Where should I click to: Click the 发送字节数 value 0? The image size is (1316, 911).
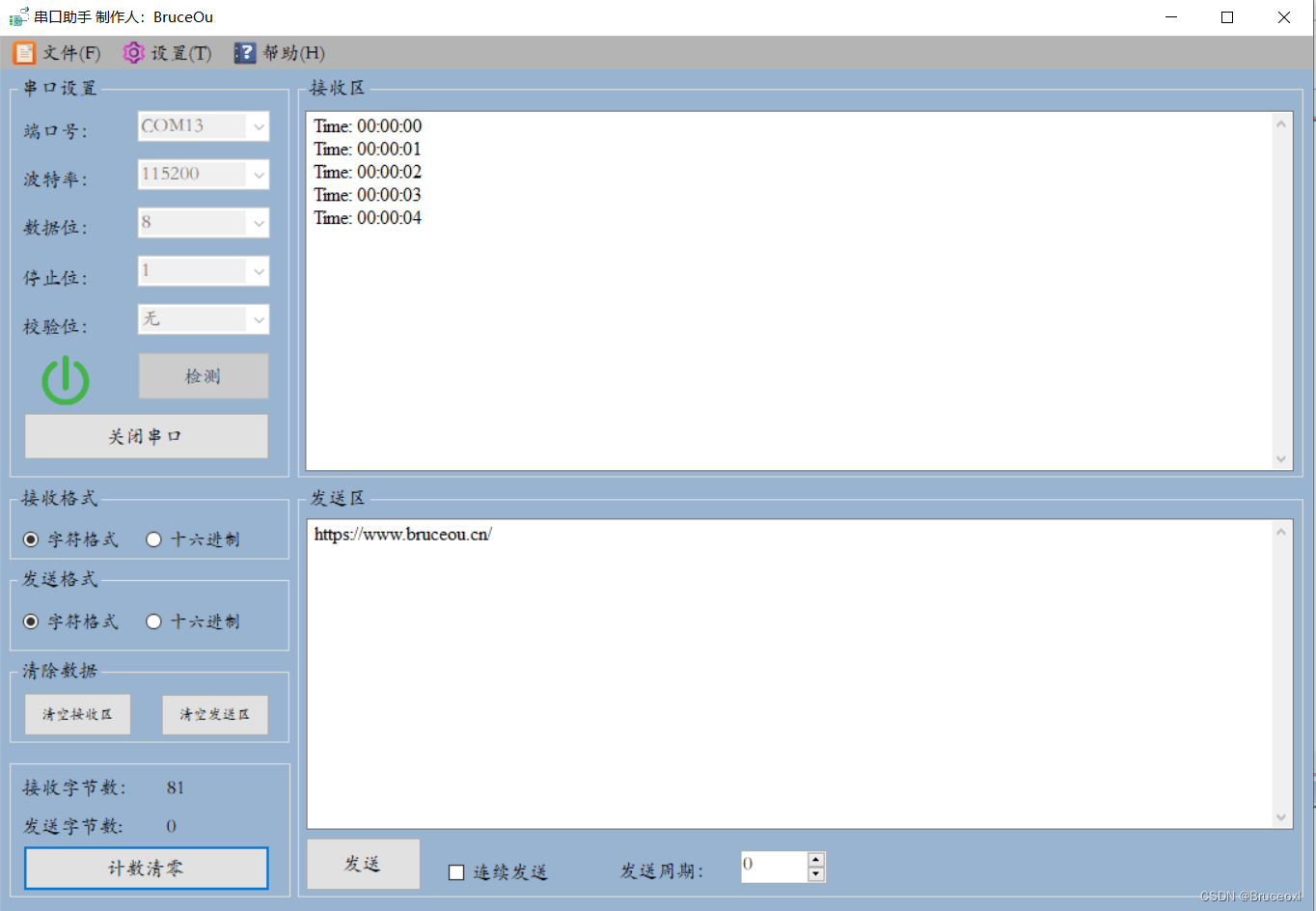click(171, 826)
